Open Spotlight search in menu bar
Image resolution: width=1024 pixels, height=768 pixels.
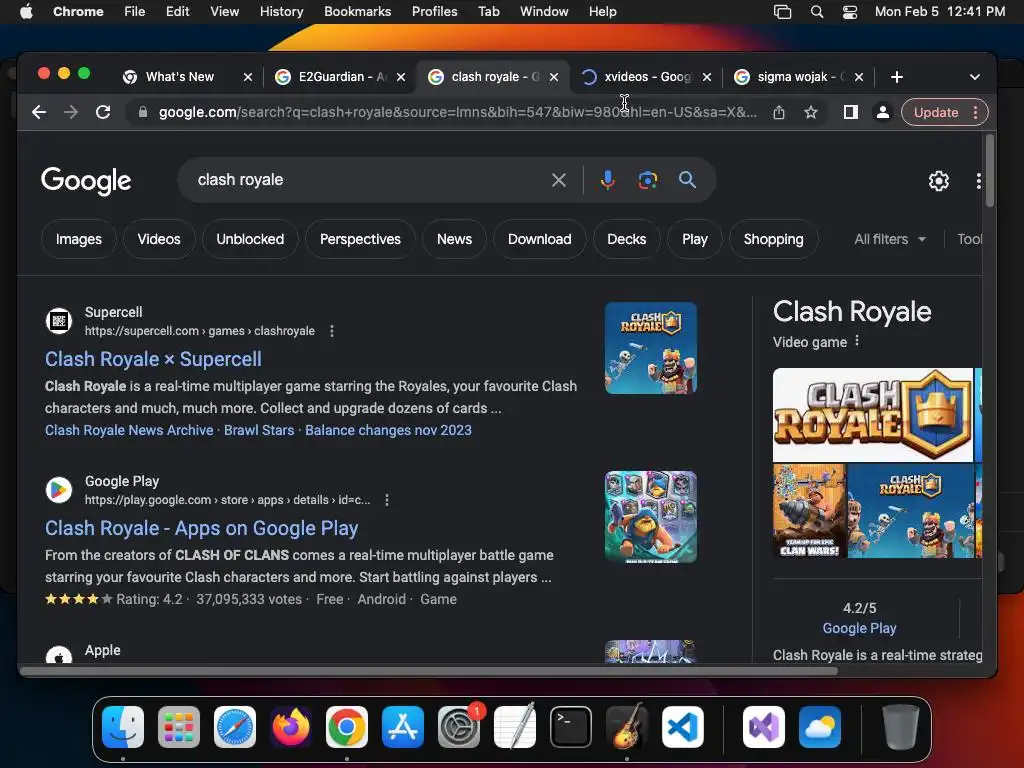(816, 12)
